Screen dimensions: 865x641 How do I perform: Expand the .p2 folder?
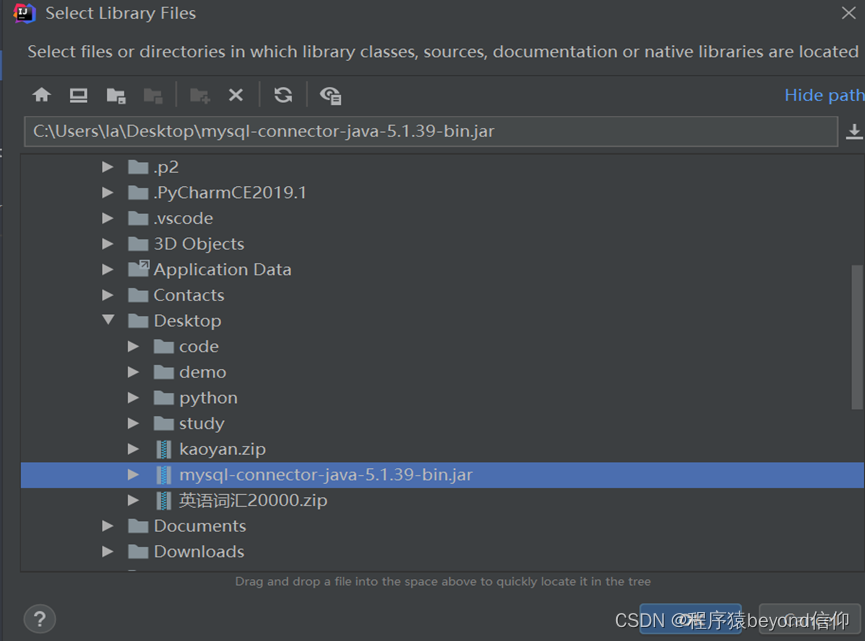108,167
